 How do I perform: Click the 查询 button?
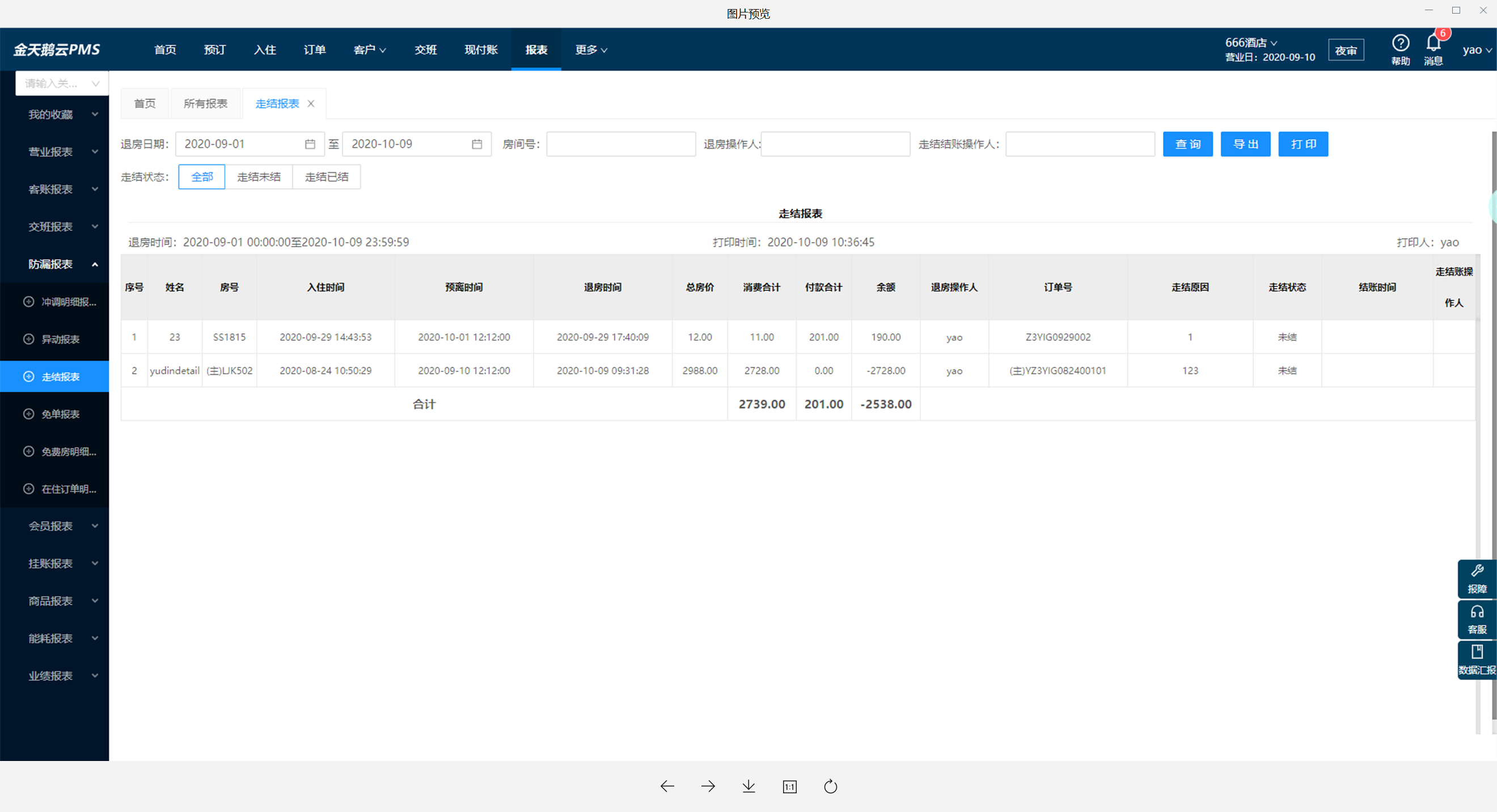(x=1187, y=144)
